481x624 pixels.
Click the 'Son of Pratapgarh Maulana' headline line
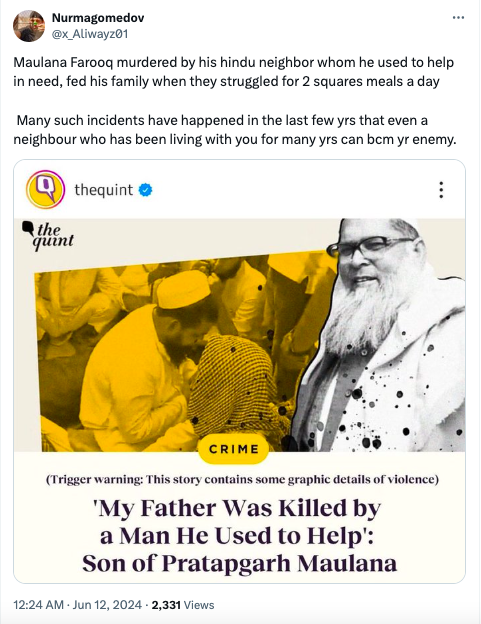(240, 563)
